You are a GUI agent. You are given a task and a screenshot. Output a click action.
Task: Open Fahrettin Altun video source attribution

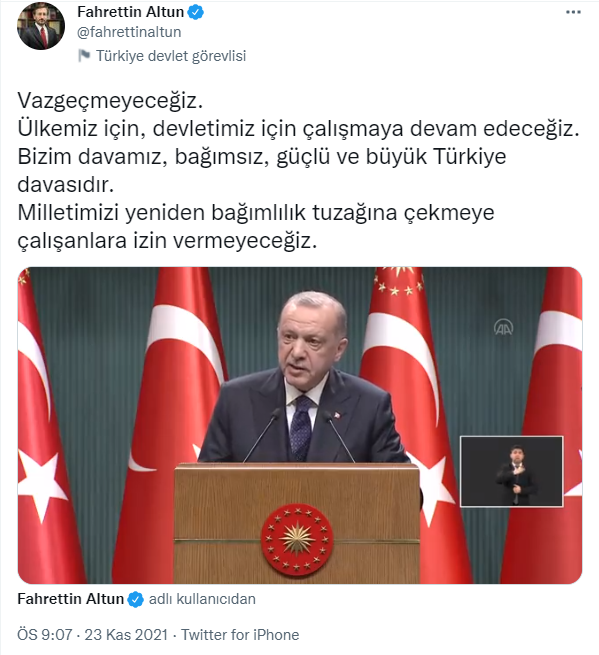[71, 599]
